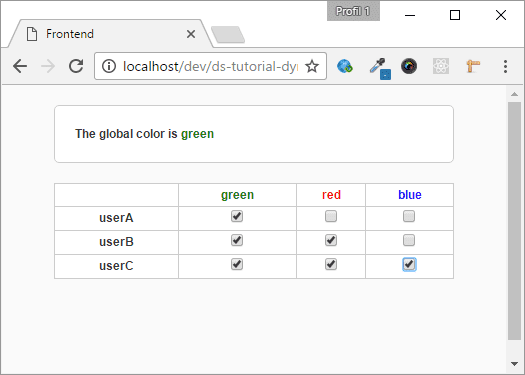
Task: Click the red column header
Action: click(x=331, y=195)
